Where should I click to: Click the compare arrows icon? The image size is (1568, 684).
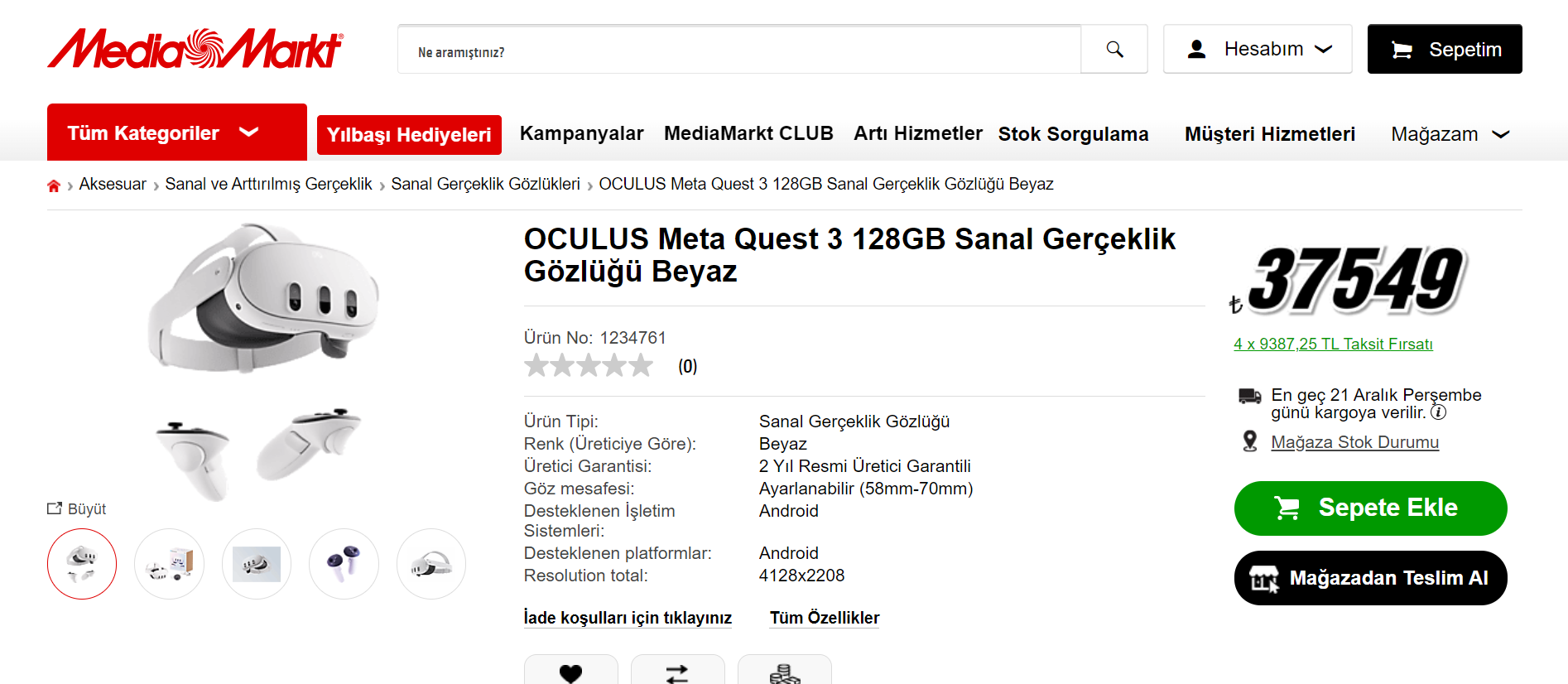[x=677, y=672]
